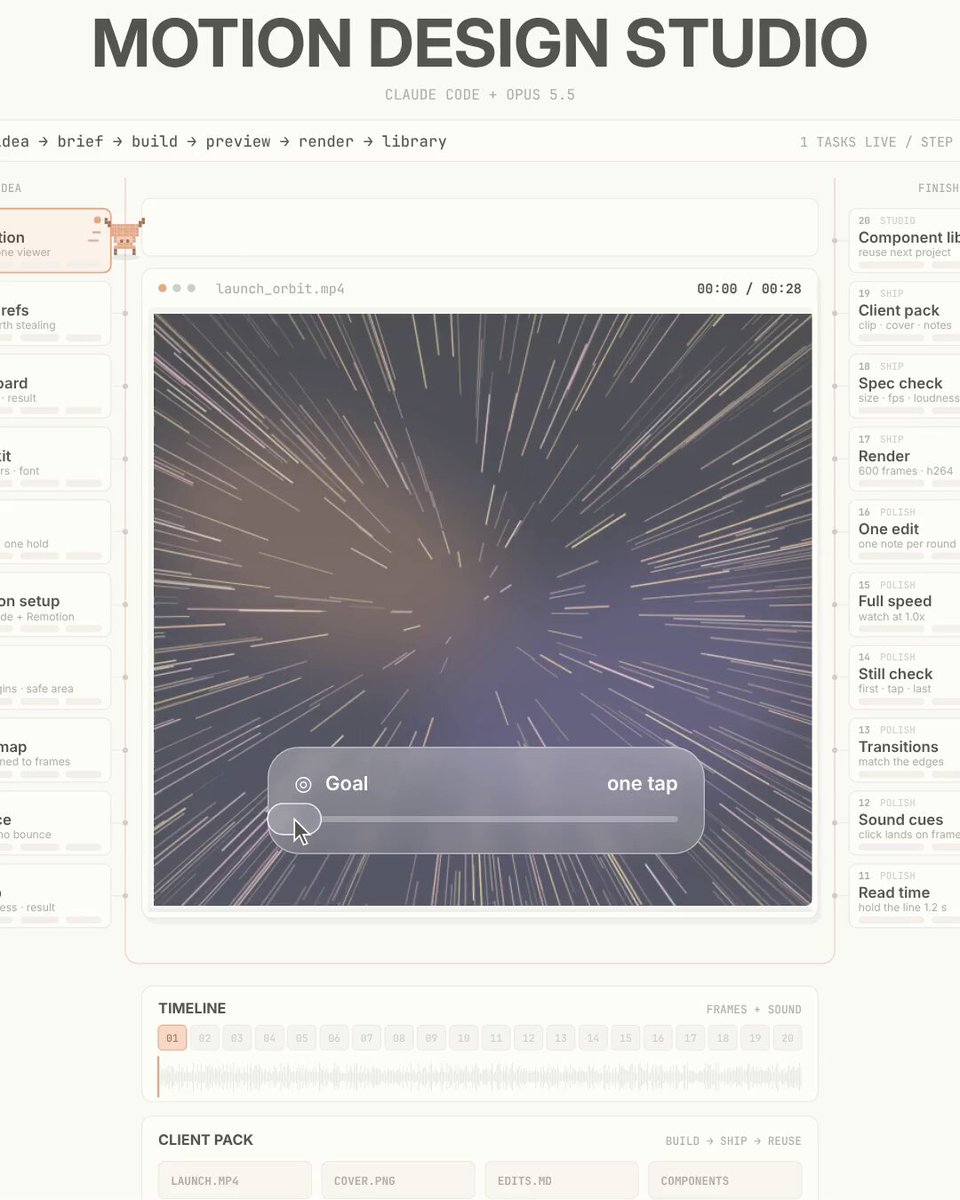Click the 'one tap' text
The image size is (960, 1200).
[x=642, y=784]
